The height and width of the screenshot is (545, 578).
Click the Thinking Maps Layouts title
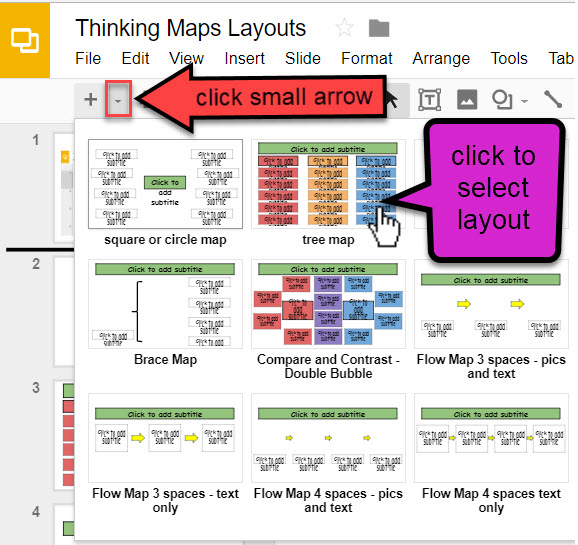(x=191, y=28)
